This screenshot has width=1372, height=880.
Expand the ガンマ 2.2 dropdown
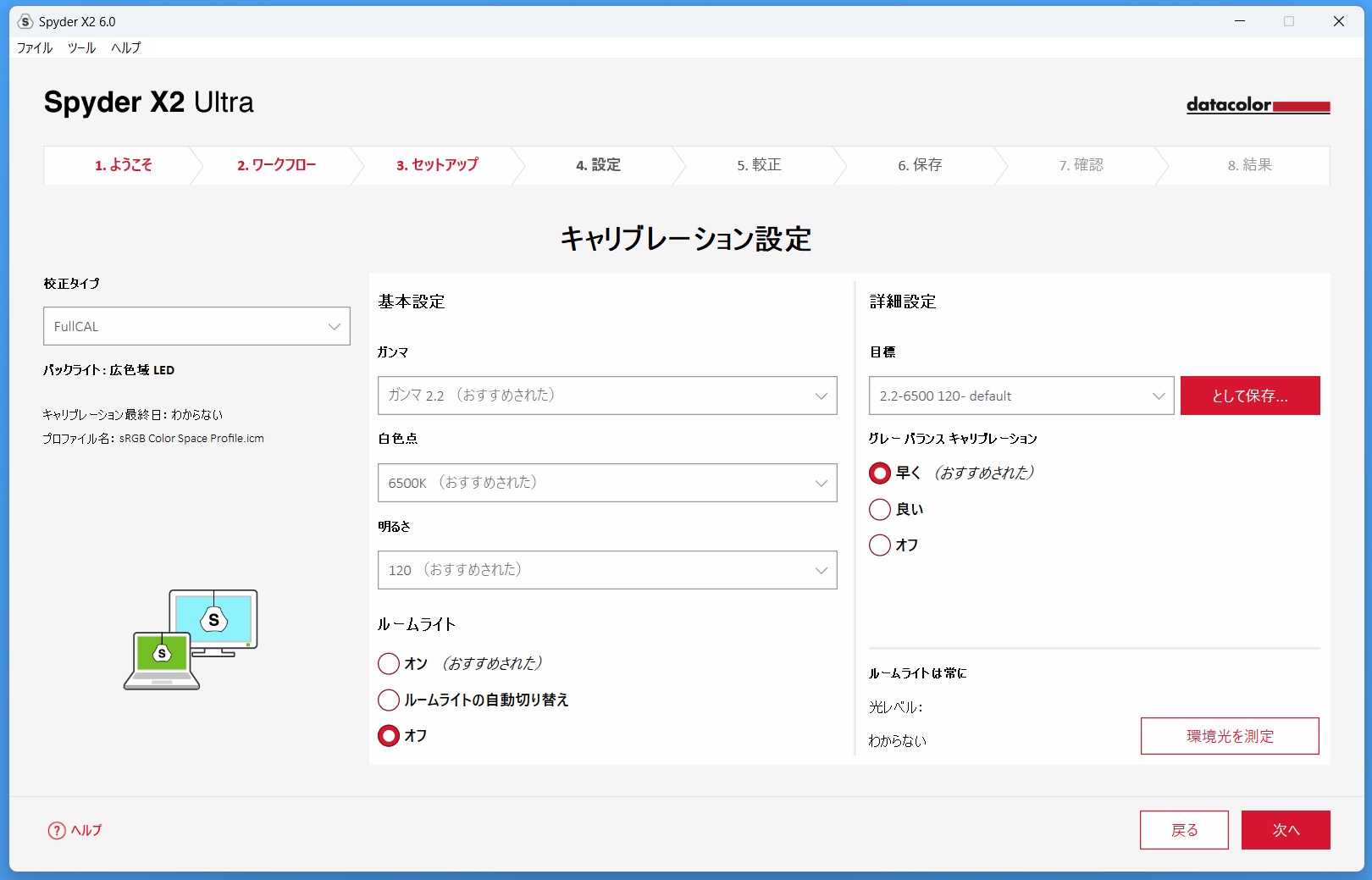(x=607, y=396)
